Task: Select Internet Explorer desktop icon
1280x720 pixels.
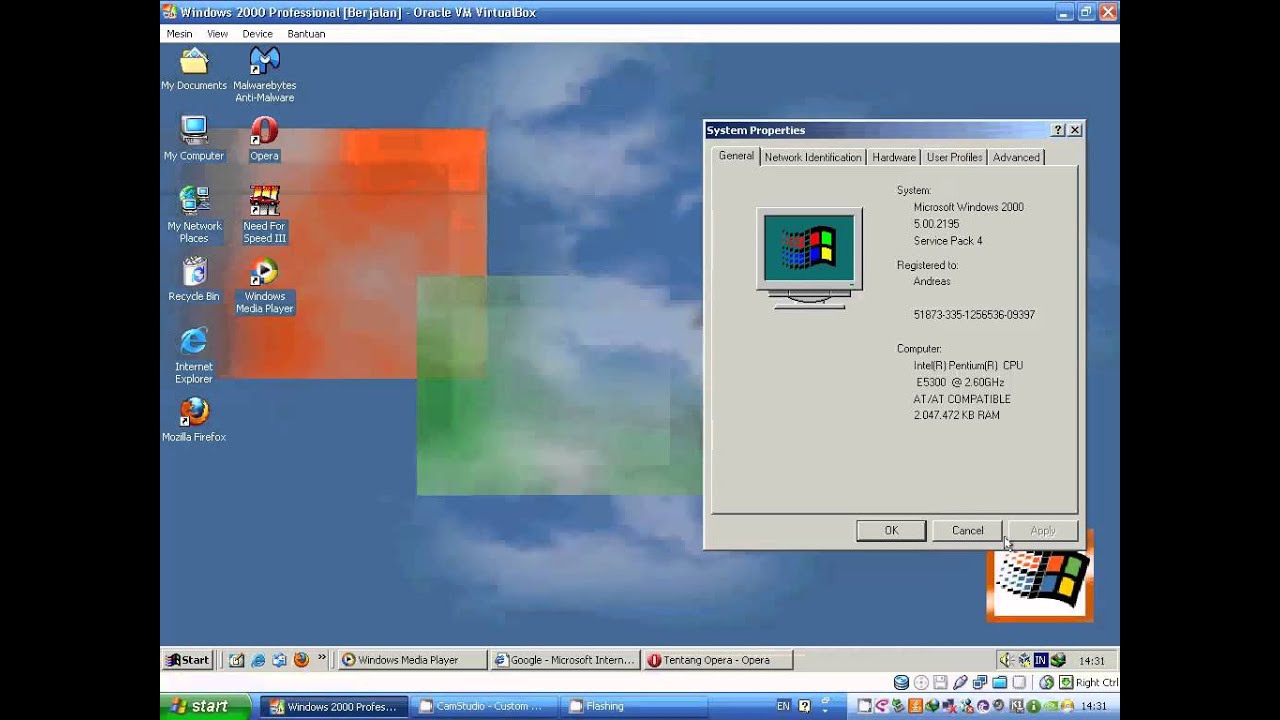Action: 194,355
